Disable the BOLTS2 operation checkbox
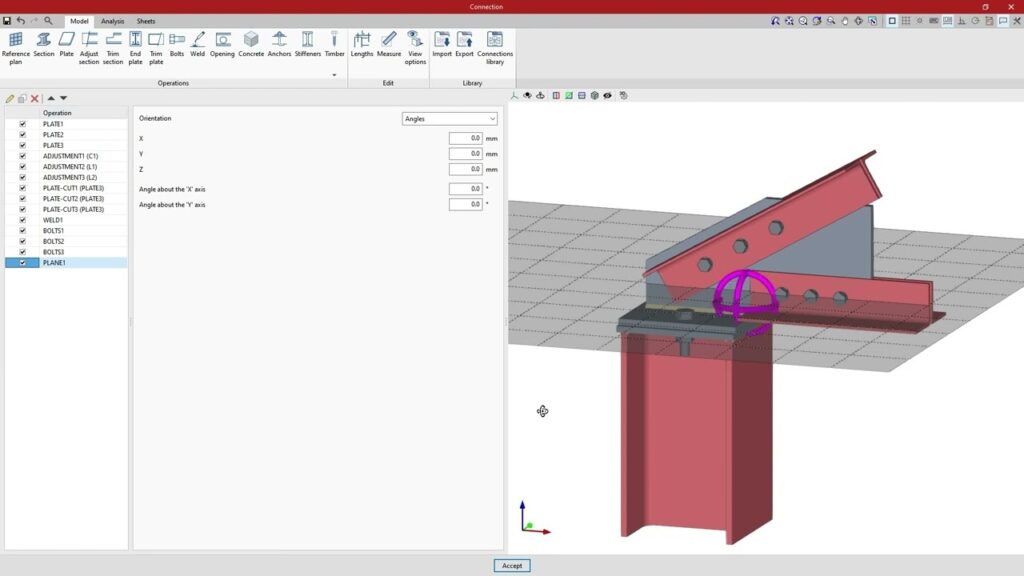 tap(22, 241)
